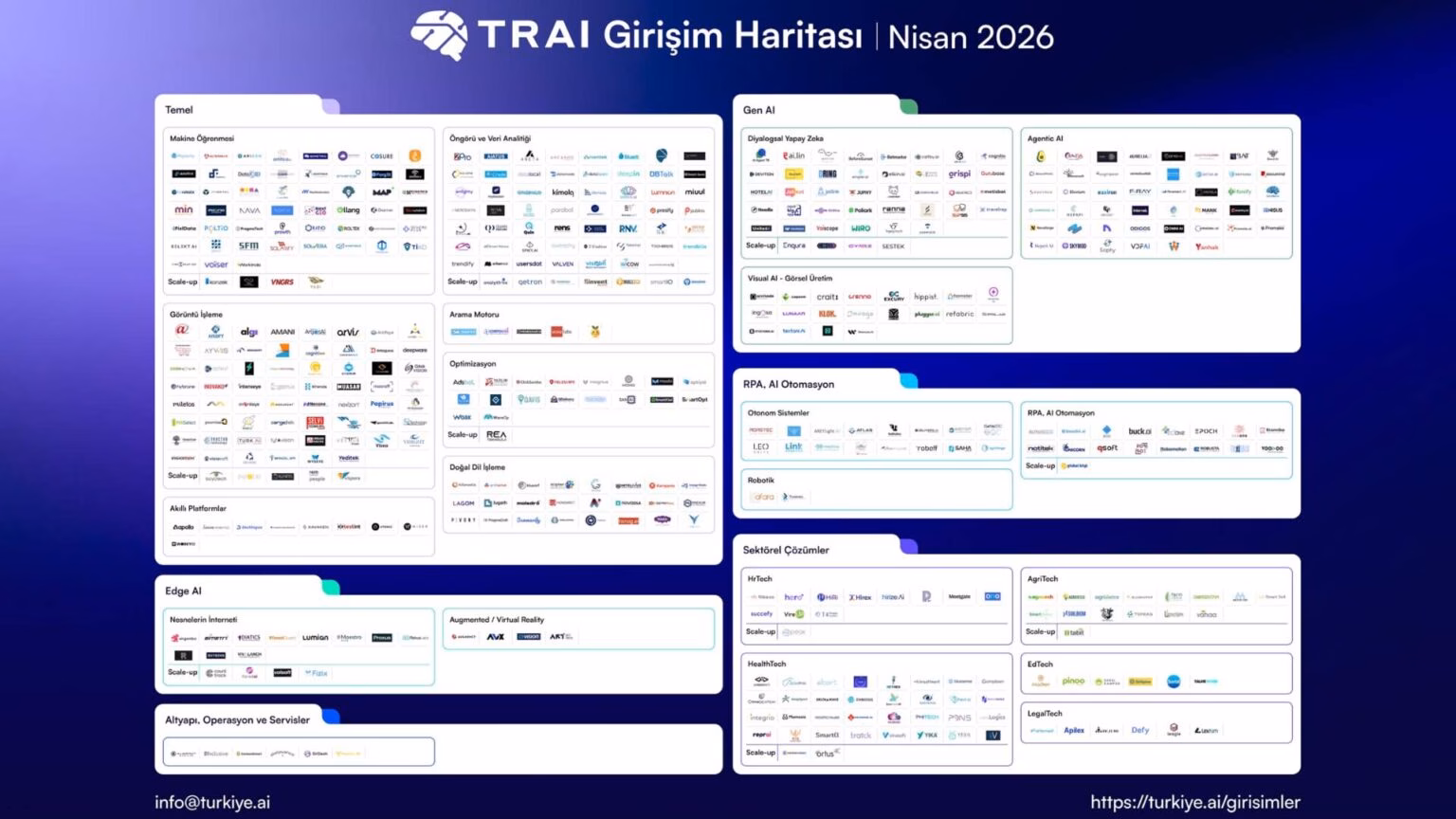Select the hippist logo in Visual AI

pos(926,297)
